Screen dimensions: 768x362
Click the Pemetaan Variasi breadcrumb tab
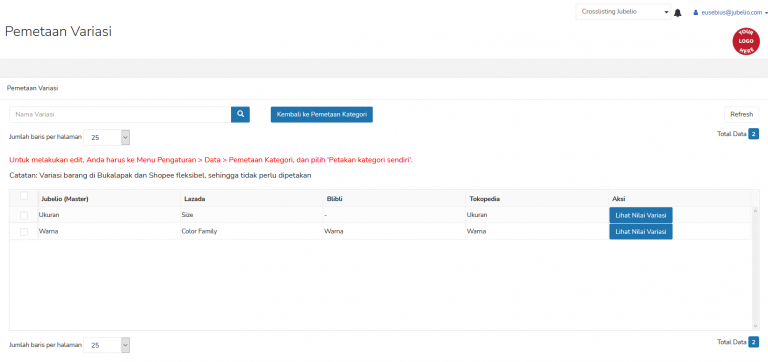(x=32, y=88)
